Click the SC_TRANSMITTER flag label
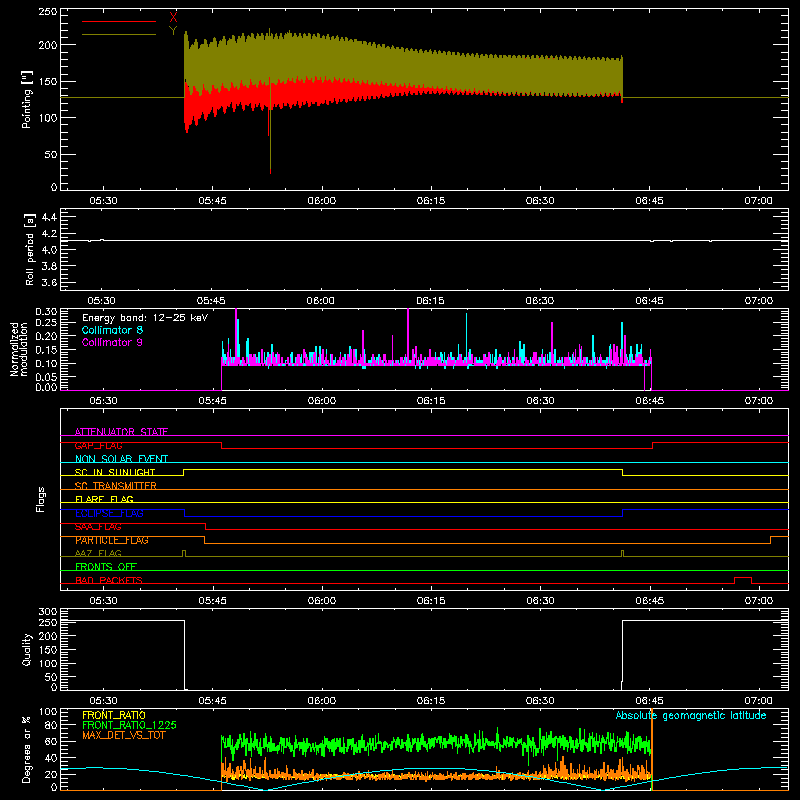 pyautogui.click(x=116, y=486)
